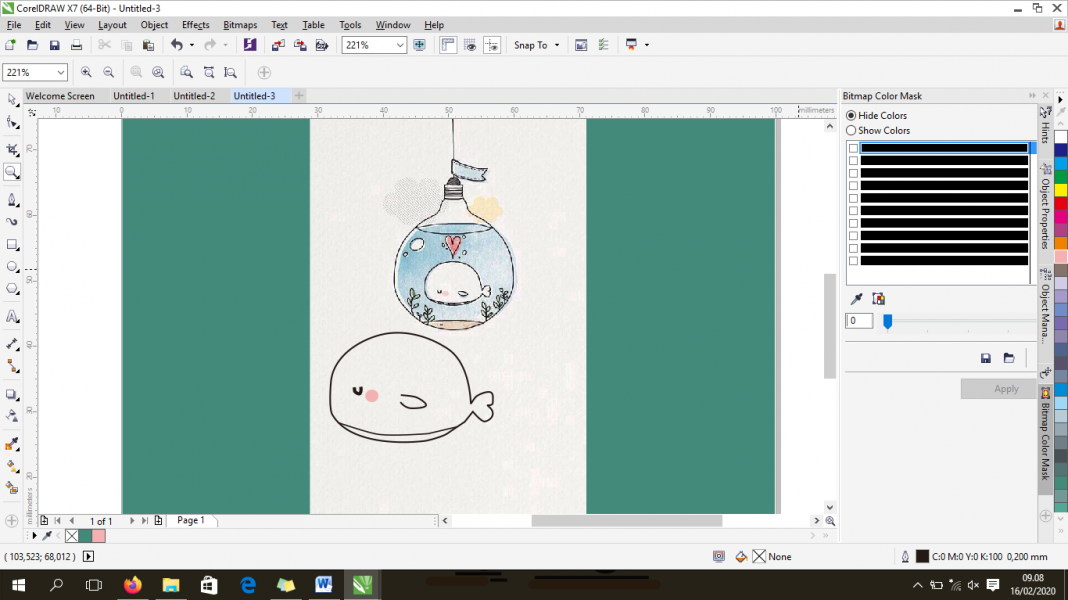The image size is (1068, 600).
Task: Expand the Snap To dropdown
Action: click(x=555, y=45)
